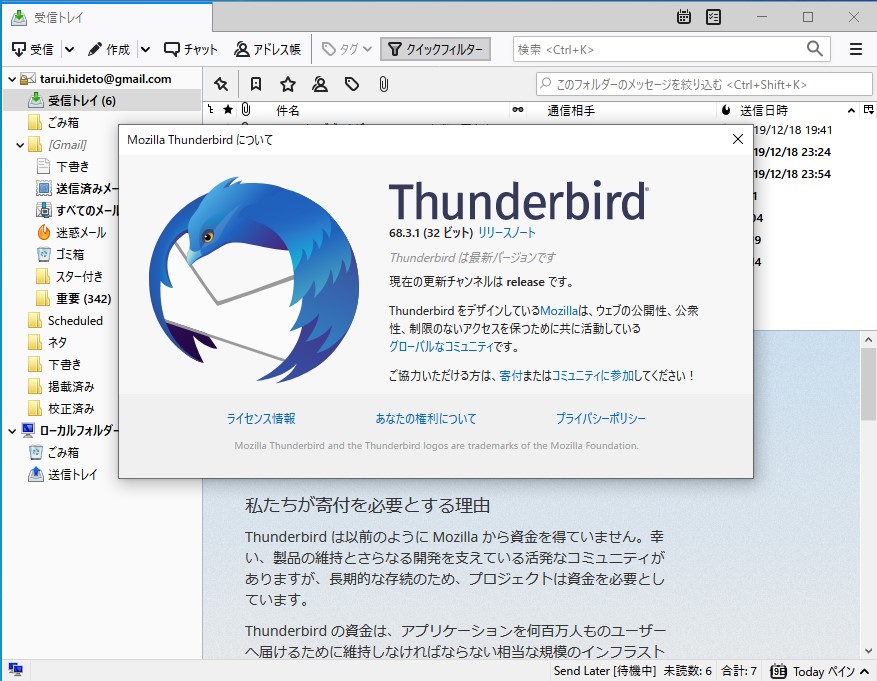Toggle the クイックフィルター quick filter bar
This screenshot has height=681, width=877.
[435, 48]
